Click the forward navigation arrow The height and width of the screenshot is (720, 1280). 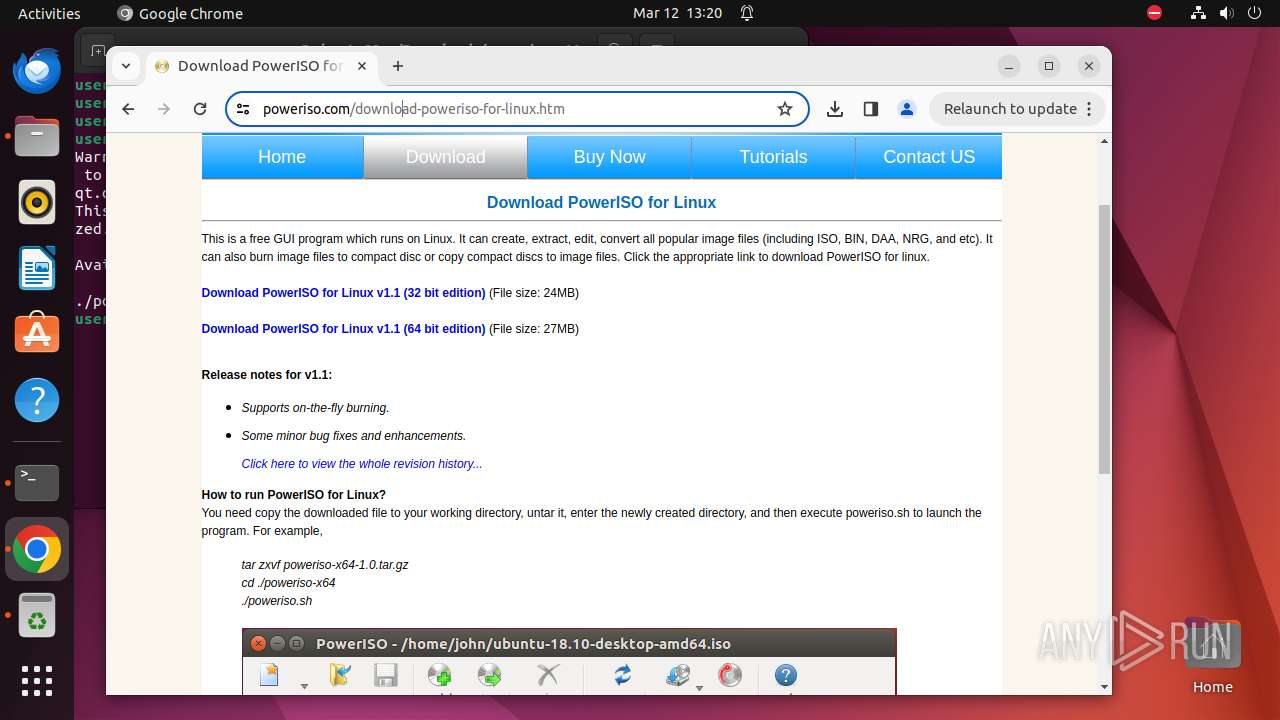click(164, 109)
